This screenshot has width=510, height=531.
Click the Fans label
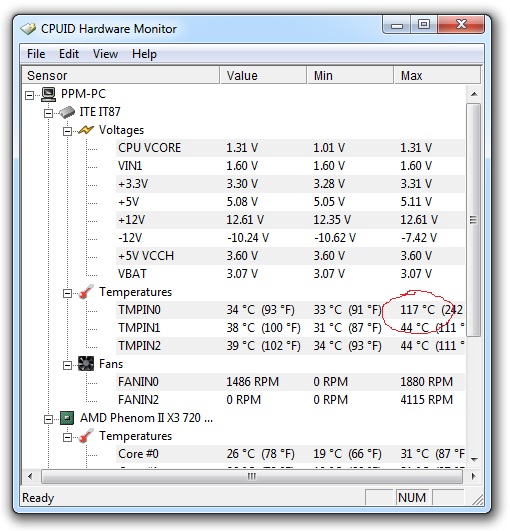tap(111, 364)
